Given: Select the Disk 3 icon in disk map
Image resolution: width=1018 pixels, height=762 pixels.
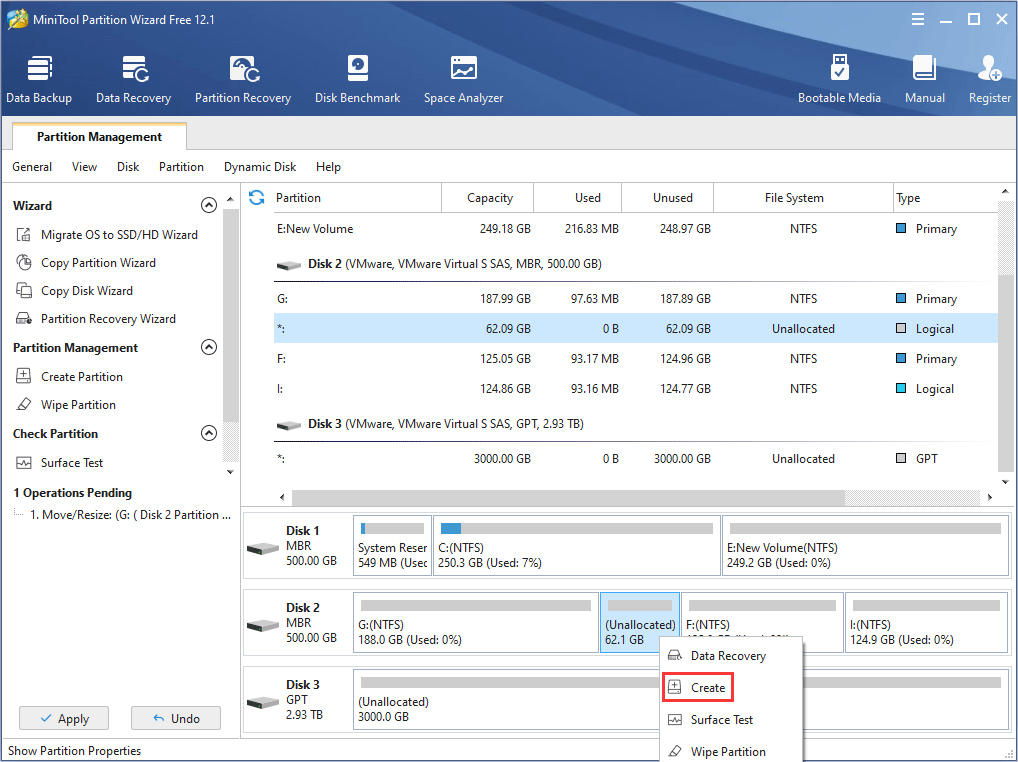Looking at the screenshot, I should [x=263, y=702].
